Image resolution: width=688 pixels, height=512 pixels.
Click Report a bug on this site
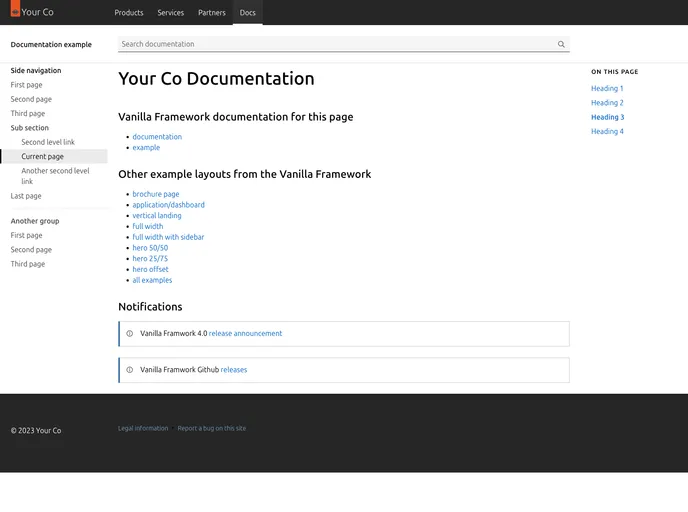point(211,428)
